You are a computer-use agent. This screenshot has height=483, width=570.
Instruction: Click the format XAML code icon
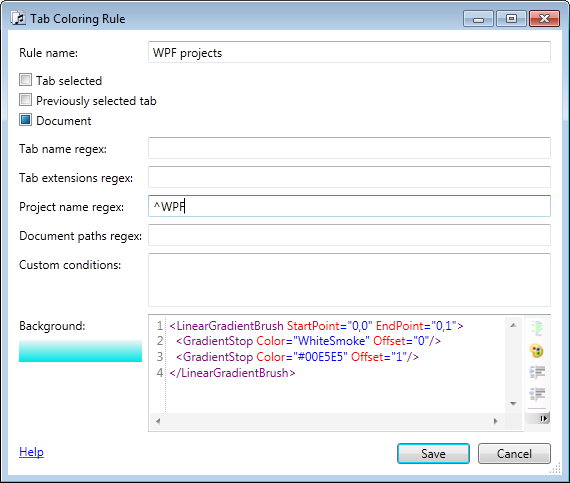pyautogui.click(x=537, y=328)
